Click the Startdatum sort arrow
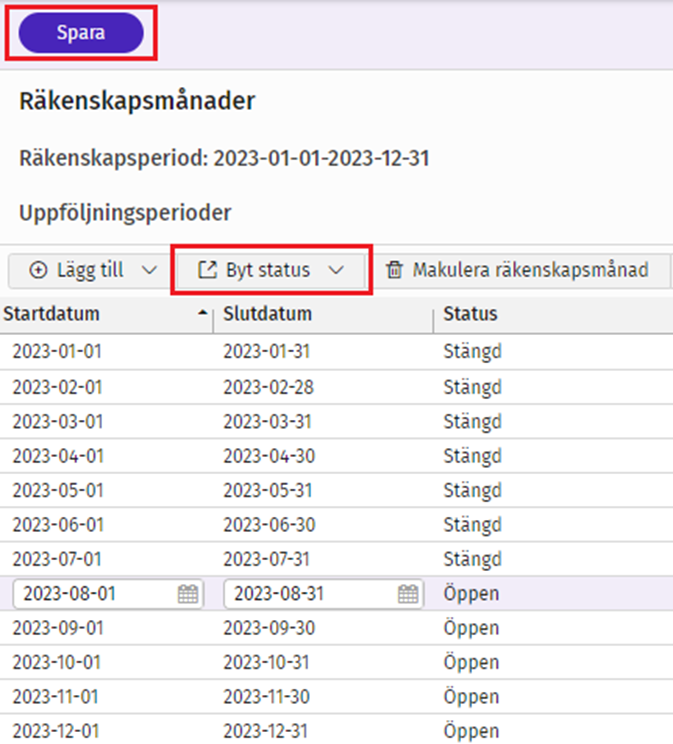This screenshot has width=673, height=744. [203, 312]
